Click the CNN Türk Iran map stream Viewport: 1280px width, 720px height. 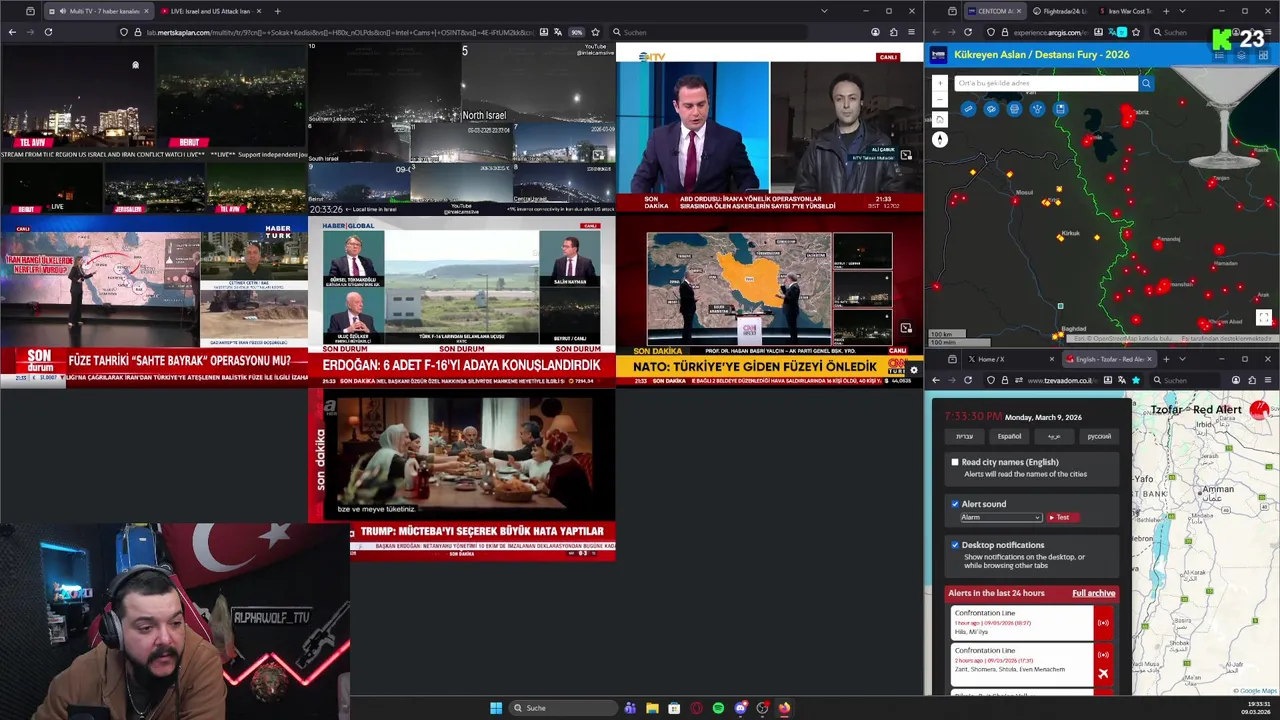click(769, 300)
